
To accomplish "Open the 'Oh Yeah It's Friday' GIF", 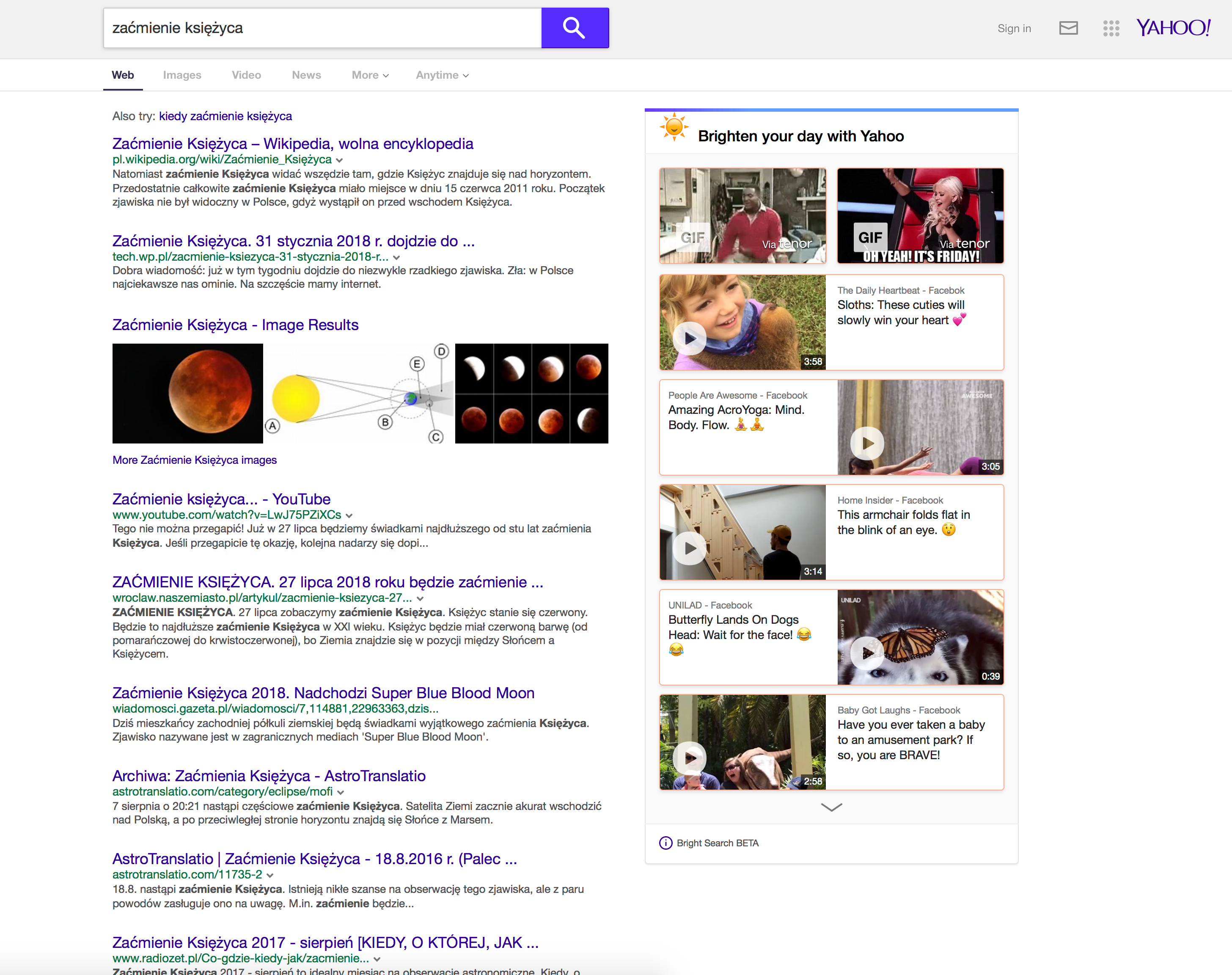I will (920, 216).
